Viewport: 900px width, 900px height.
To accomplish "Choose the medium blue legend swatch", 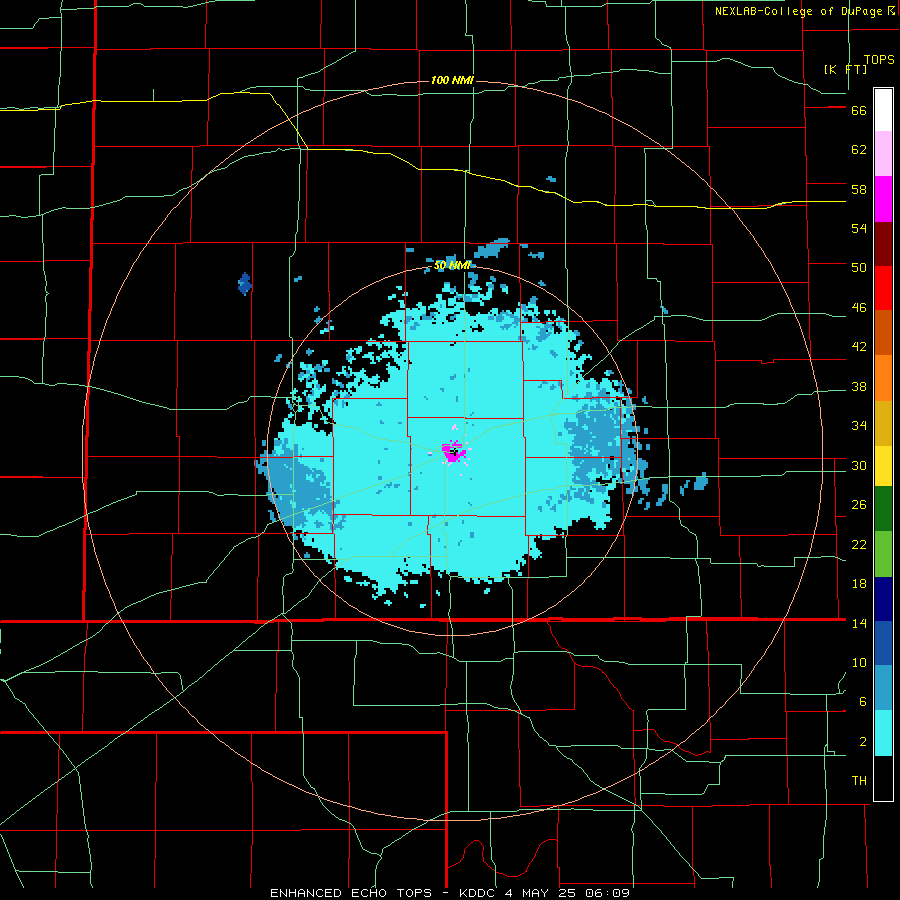I will click(x=883, y=643).
